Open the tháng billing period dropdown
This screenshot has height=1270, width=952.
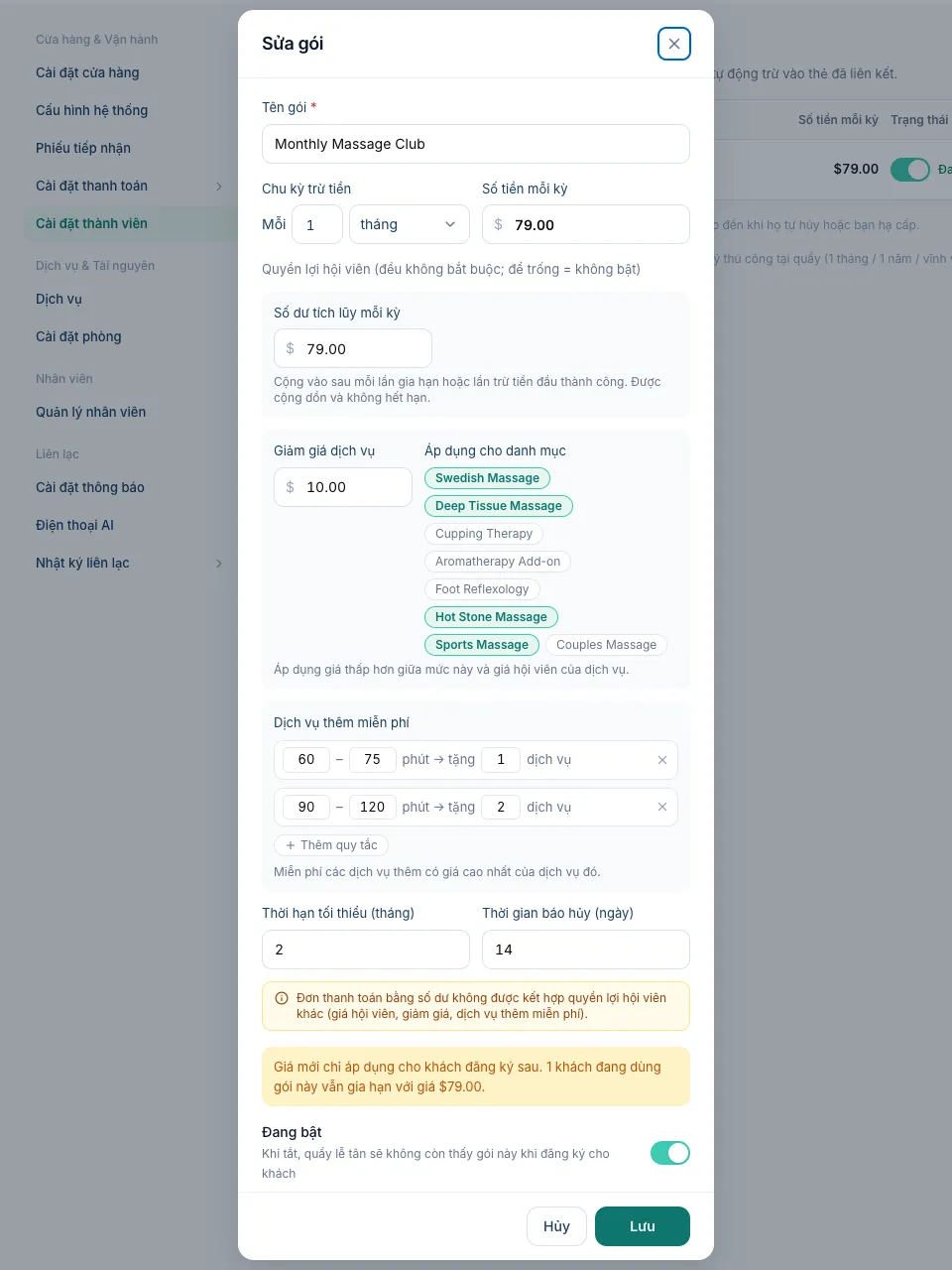tap(410, 224)
